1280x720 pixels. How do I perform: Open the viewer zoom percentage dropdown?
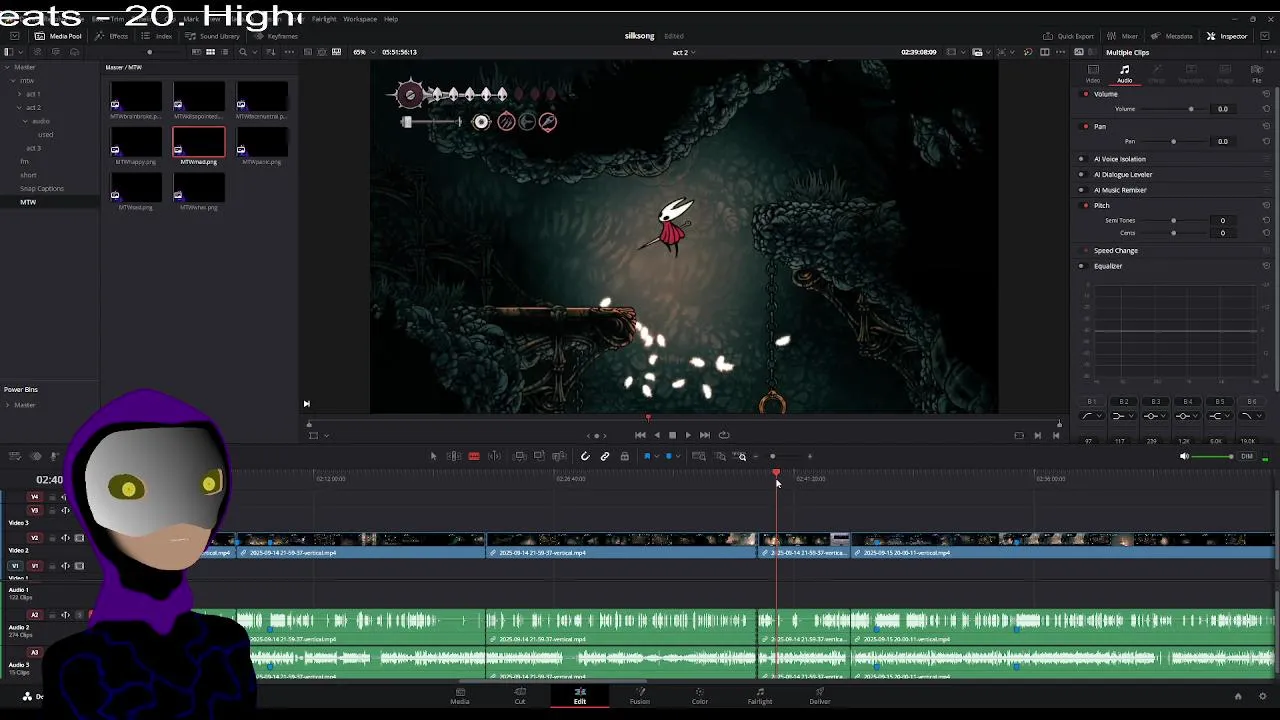pyautogui.click(x=362, y=52)
